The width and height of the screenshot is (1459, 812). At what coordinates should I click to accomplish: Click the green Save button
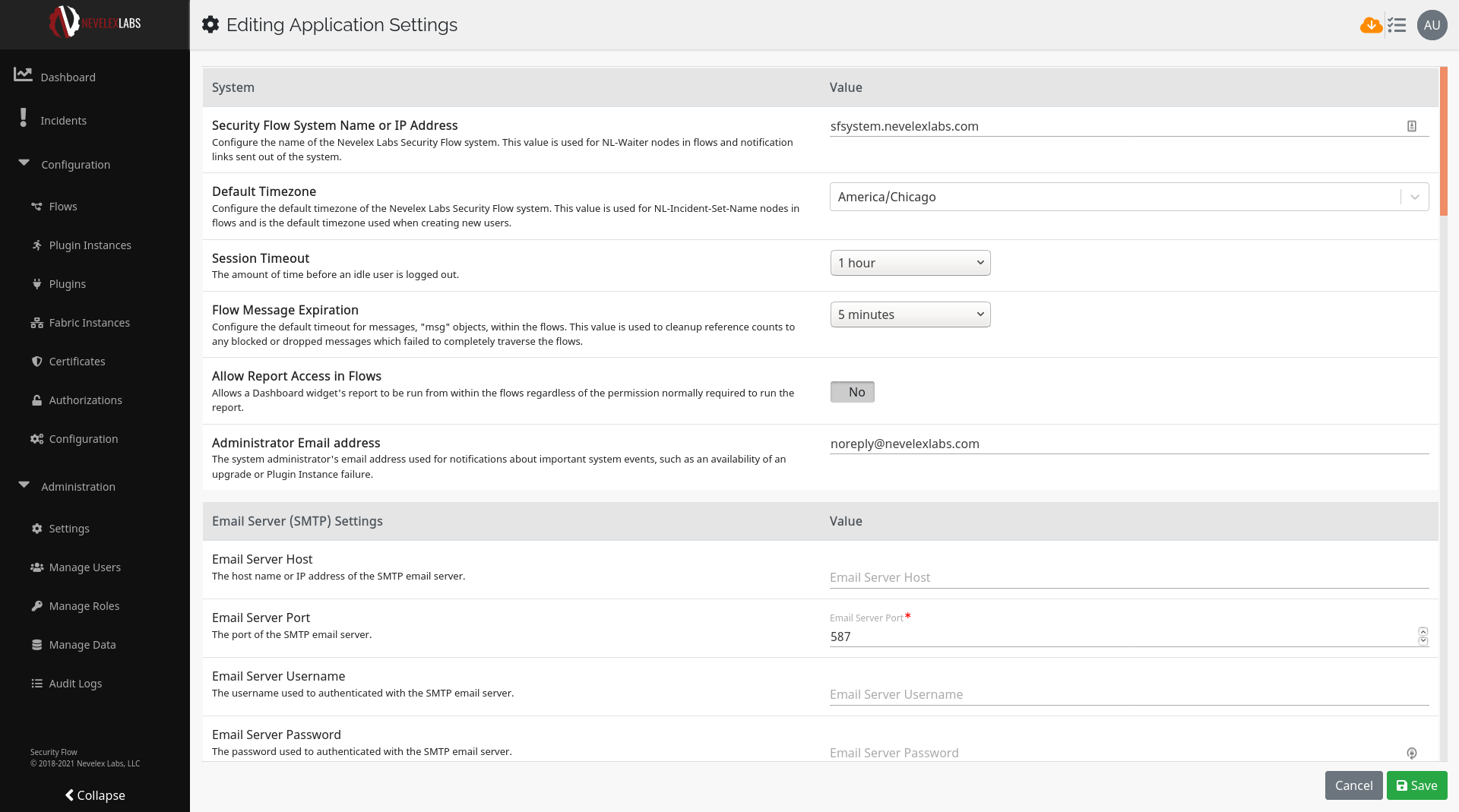tap(1416, 785)
